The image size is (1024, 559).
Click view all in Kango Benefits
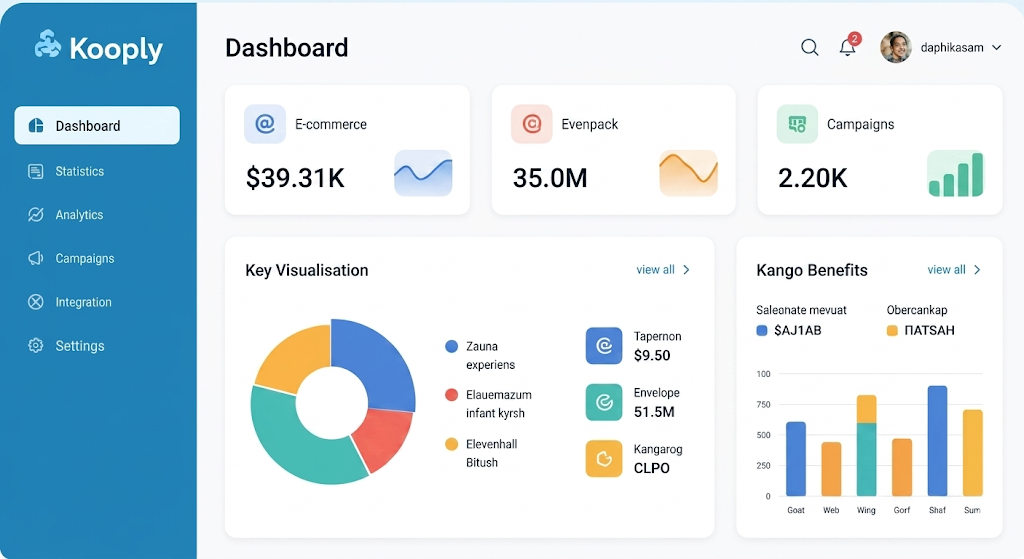point(946,270)
